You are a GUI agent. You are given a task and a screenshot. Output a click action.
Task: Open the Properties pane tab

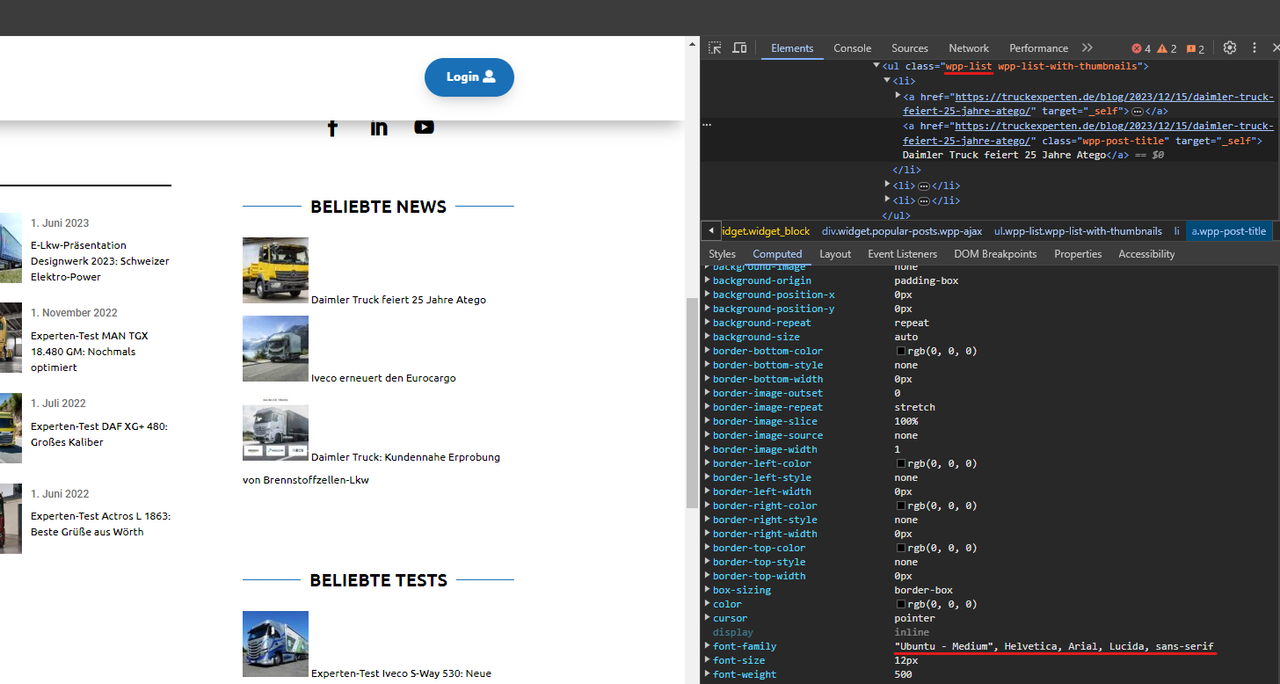[x=1078, y=254]
